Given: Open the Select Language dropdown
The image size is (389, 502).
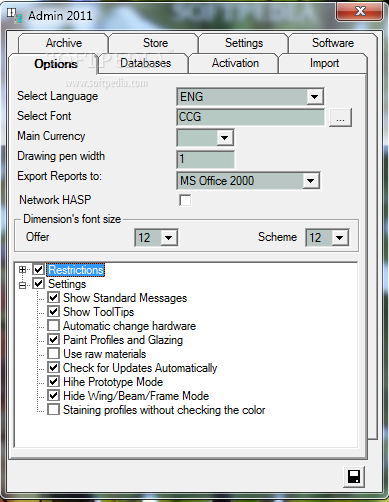Looking at the screenshot, I should point(314,97).
